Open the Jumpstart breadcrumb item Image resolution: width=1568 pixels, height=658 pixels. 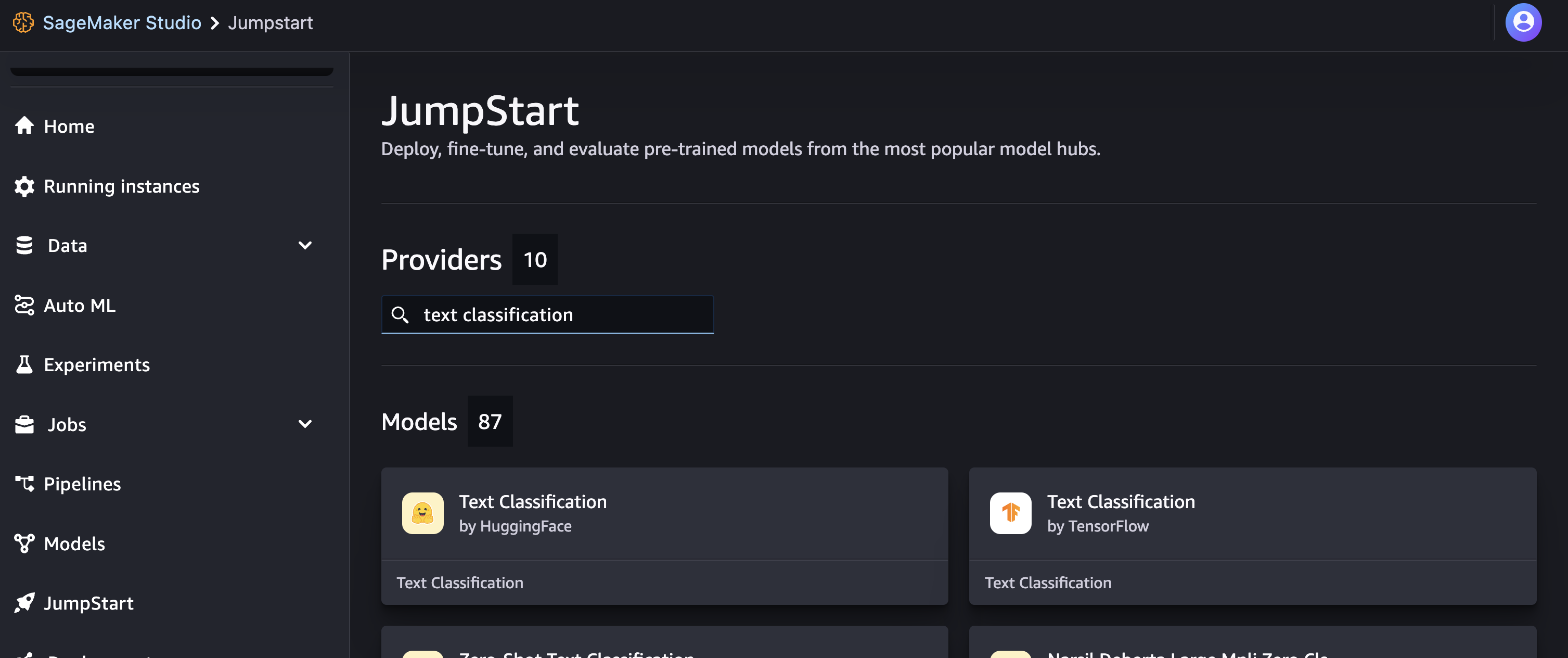[x=270, y=22]
